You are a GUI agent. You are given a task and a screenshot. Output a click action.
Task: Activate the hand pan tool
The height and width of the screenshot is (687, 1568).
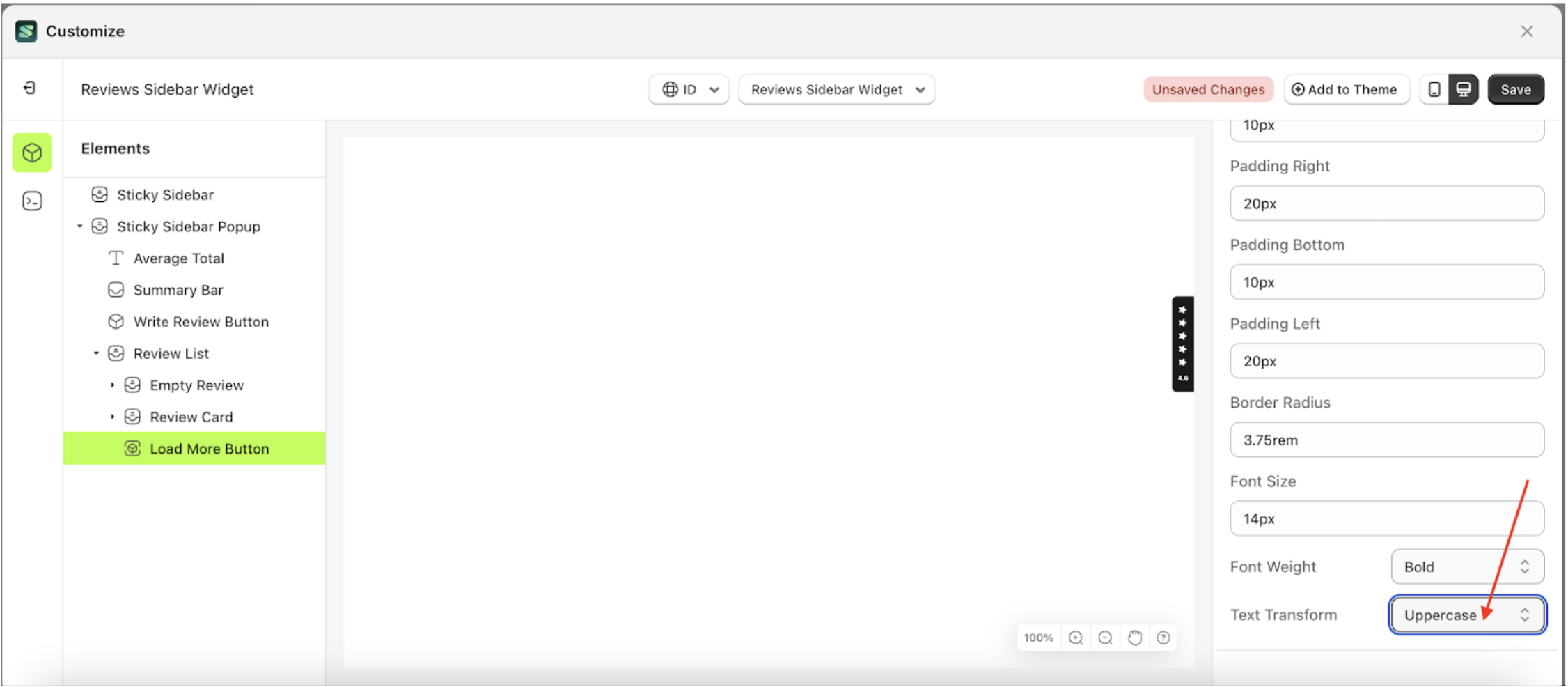point(1134,637)
